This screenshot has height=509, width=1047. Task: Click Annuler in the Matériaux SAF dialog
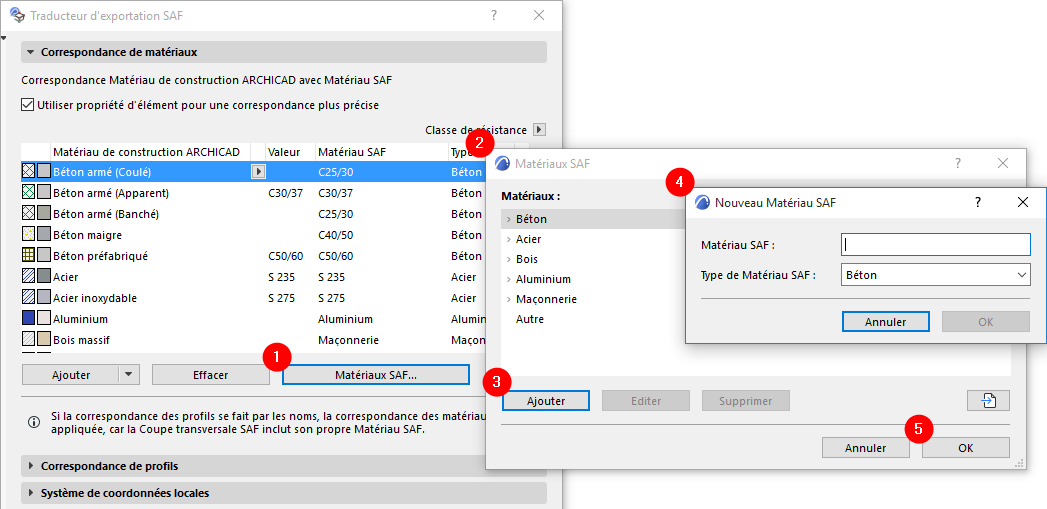click(x=865, y=448)
